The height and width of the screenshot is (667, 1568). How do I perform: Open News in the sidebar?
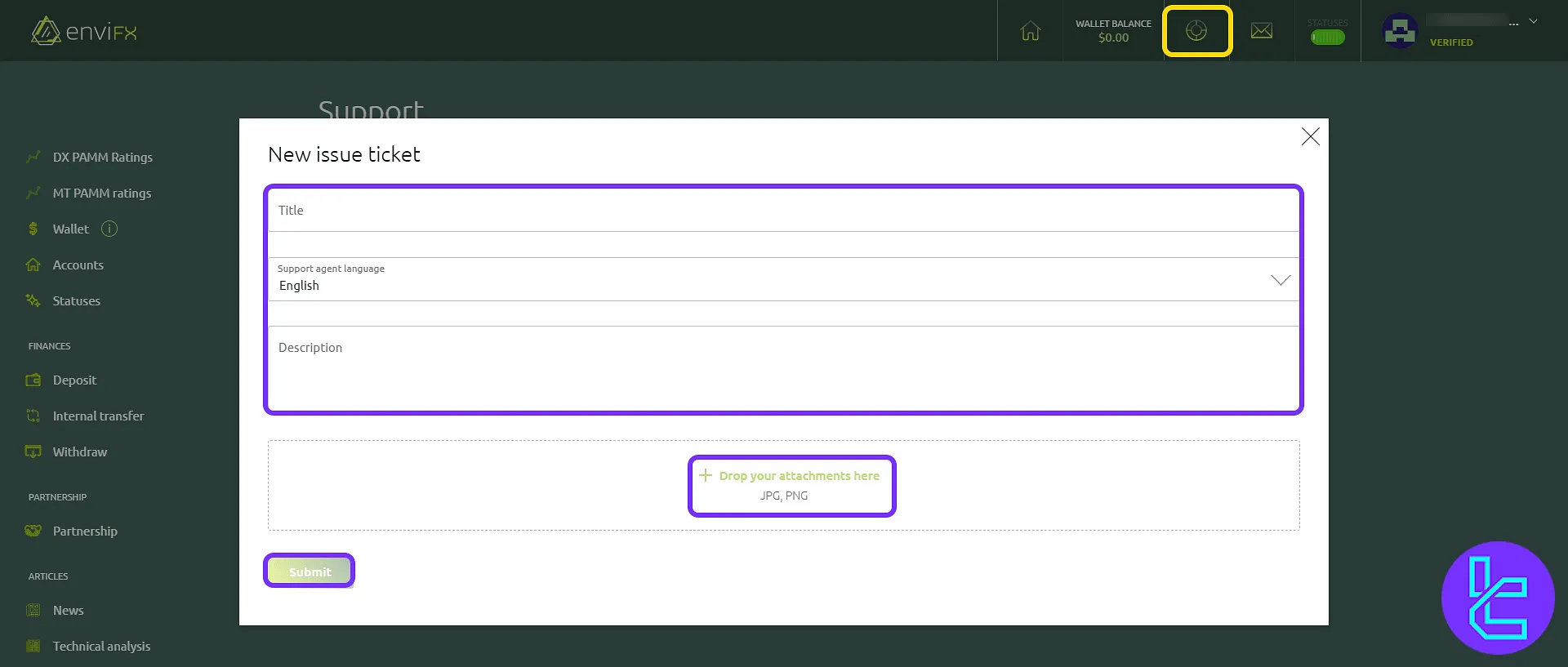tap(68, 610)
